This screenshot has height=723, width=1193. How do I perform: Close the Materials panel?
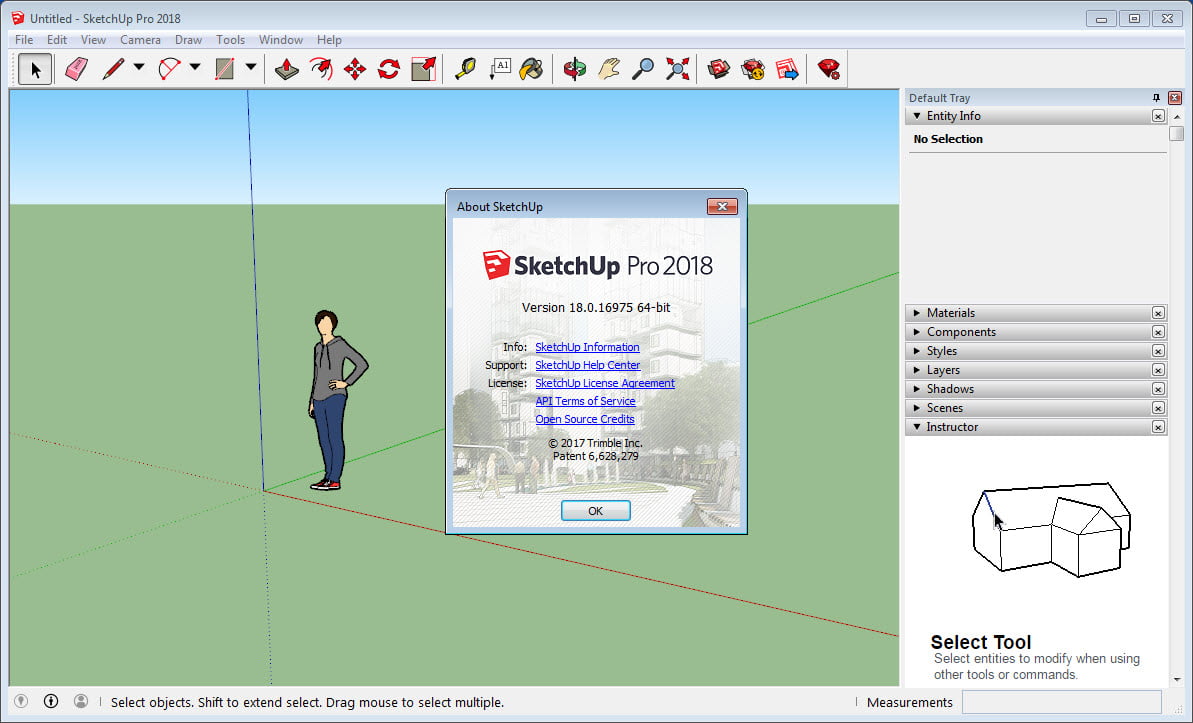pos(1158,313)
